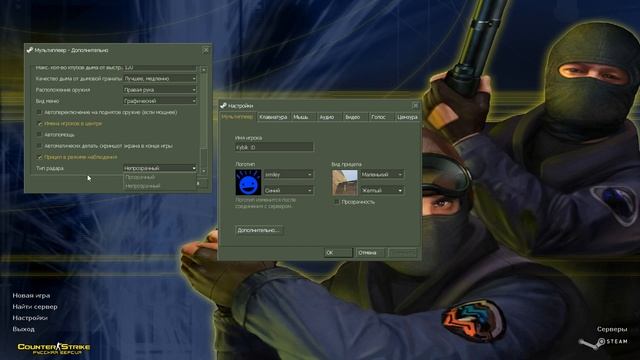Collapse the radar type 'Непрозрачный' dropdown
Screen dimensions: 640x360
point(160,168)
